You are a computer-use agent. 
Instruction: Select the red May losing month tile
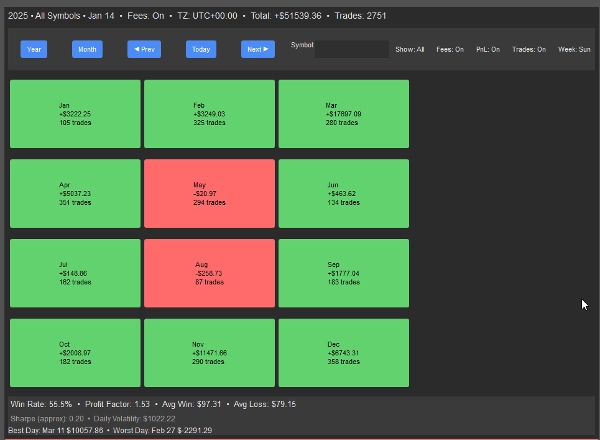point(209,193)
